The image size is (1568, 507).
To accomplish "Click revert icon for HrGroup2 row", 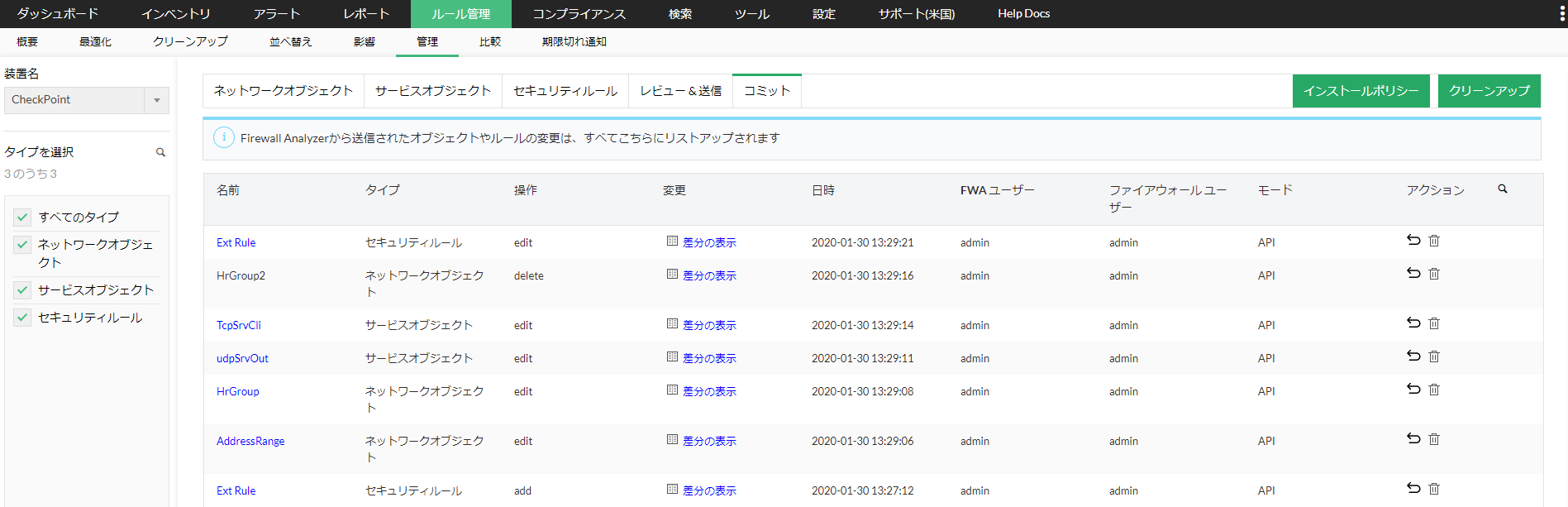I will (x=1413, y=274).
